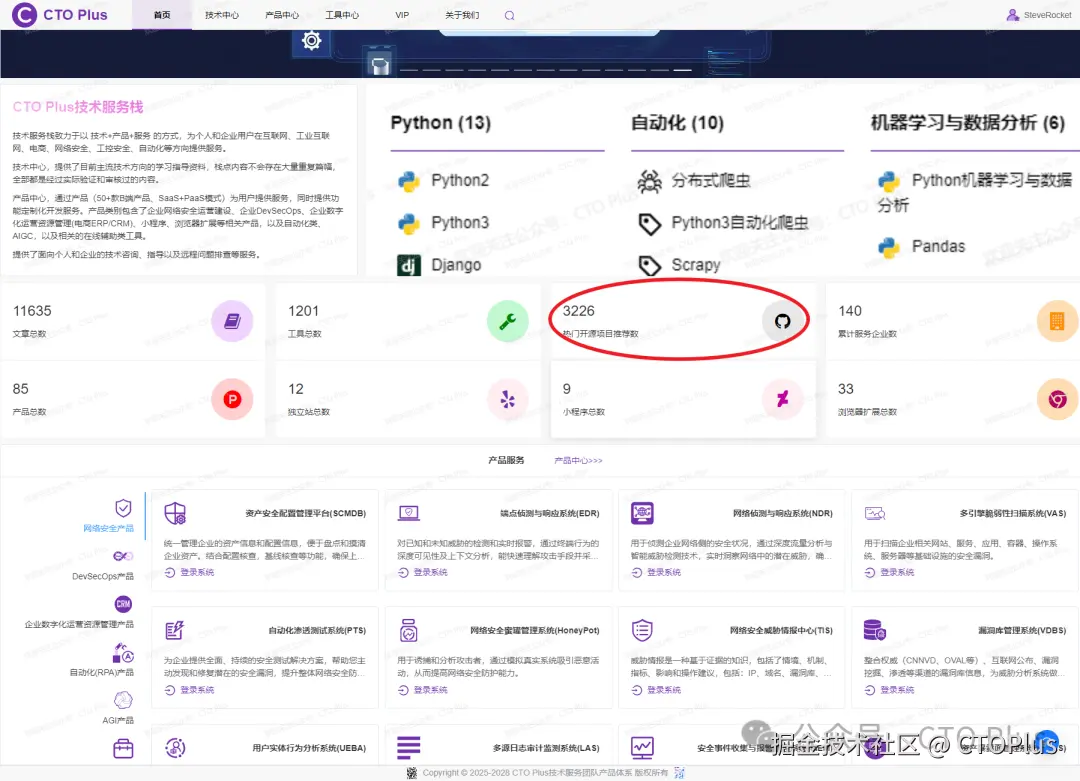Screen dimensions: 1080x781
Task: Click the purple book icon for 文章总数
Action: [232, 321]
